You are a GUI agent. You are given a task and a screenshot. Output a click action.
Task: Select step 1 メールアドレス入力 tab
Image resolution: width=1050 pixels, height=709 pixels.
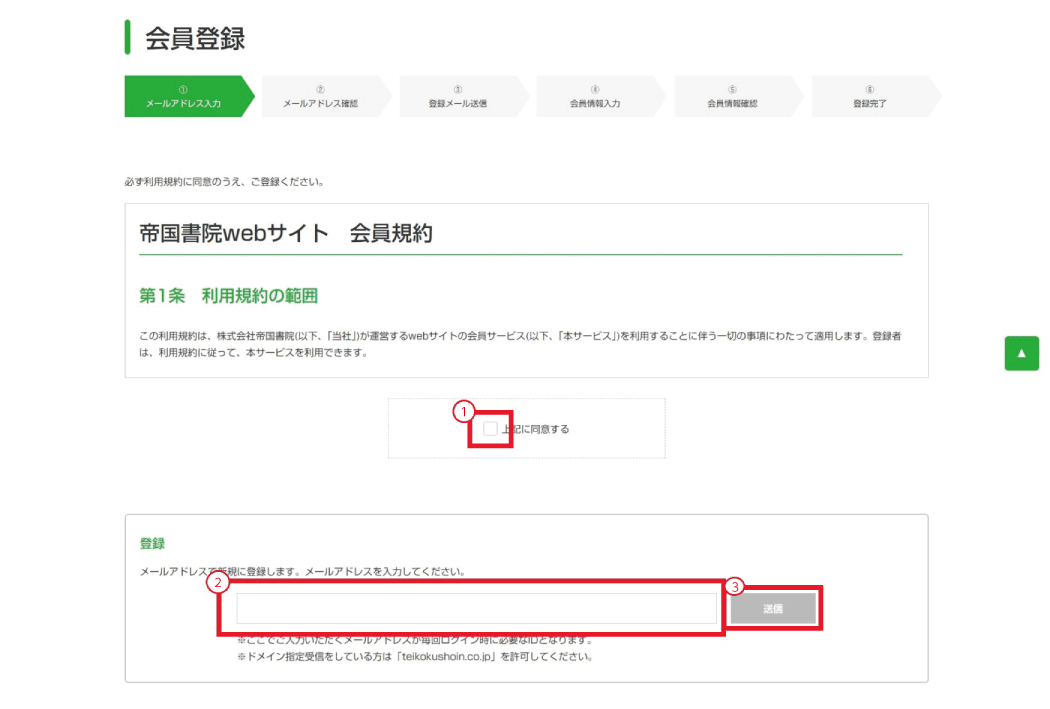coord(190,96)
